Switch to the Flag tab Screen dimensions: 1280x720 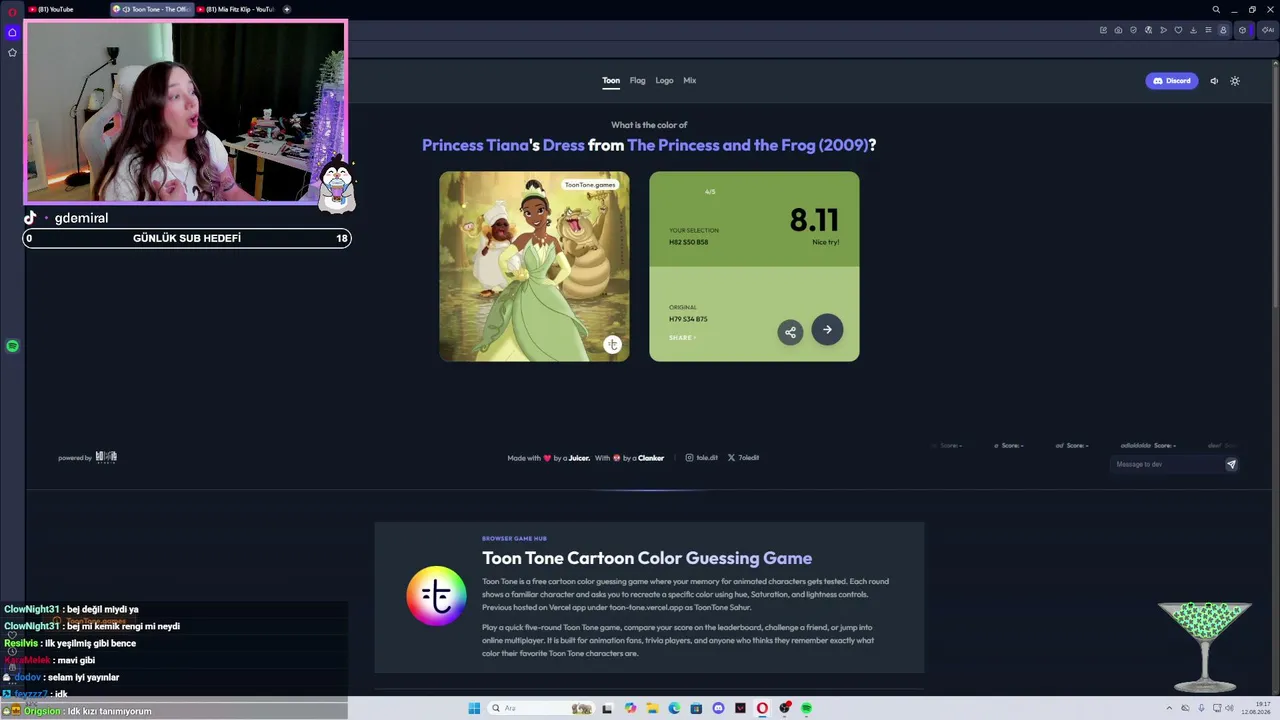point(637,80)
